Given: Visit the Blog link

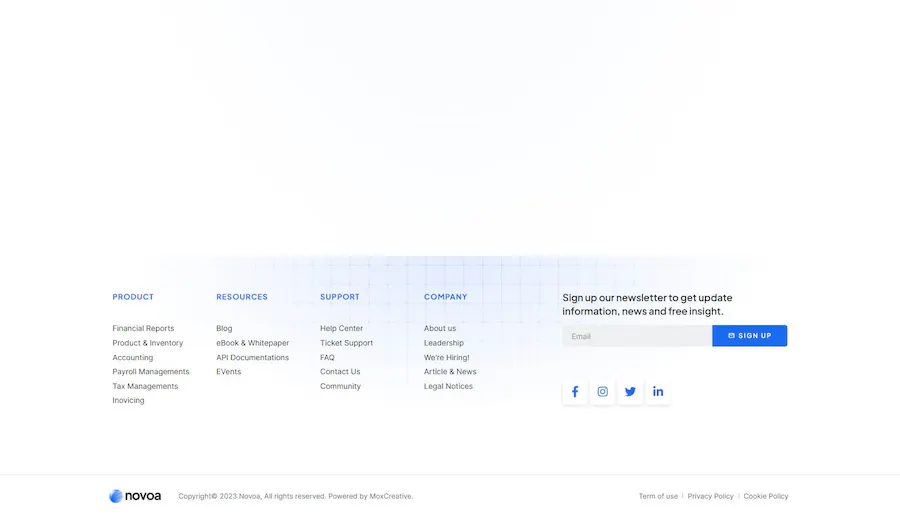Looking at the screenshot, I should [224, 328].
